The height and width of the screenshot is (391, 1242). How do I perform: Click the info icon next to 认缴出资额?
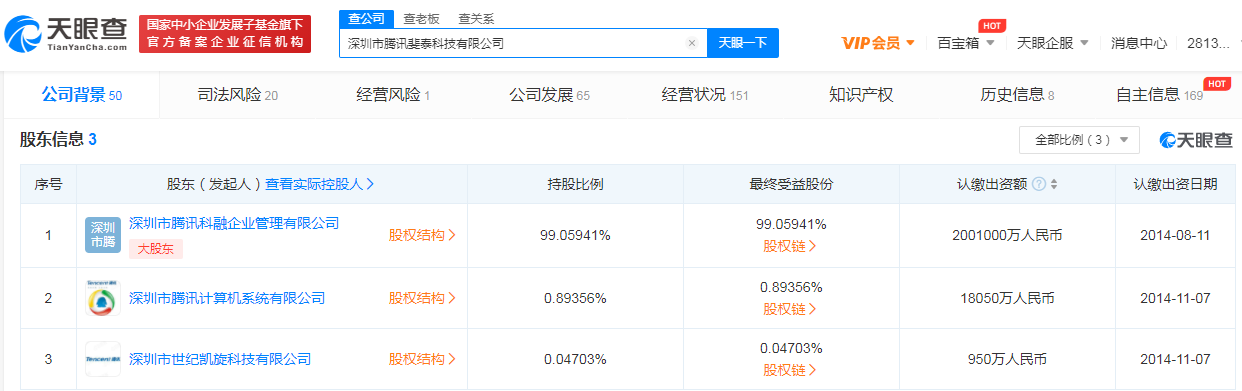tap(1039, 184)
